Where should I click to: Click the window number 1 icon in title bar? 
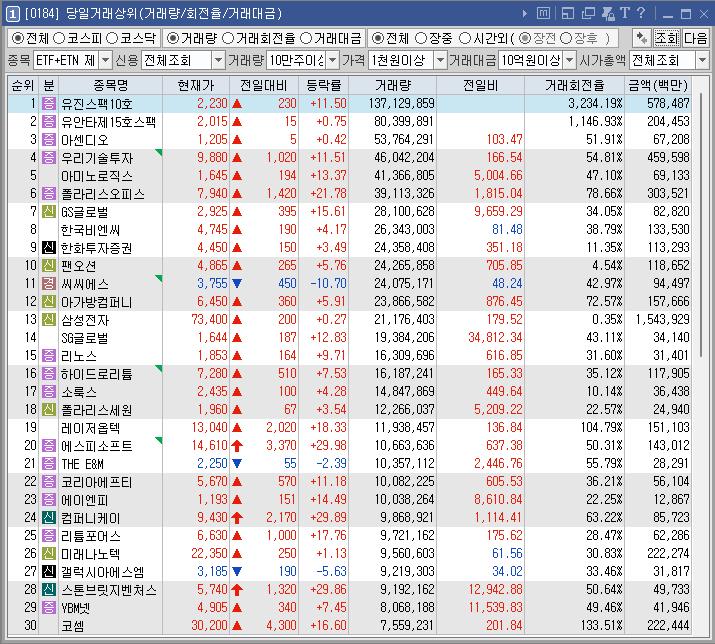click(x=12, y=14)
